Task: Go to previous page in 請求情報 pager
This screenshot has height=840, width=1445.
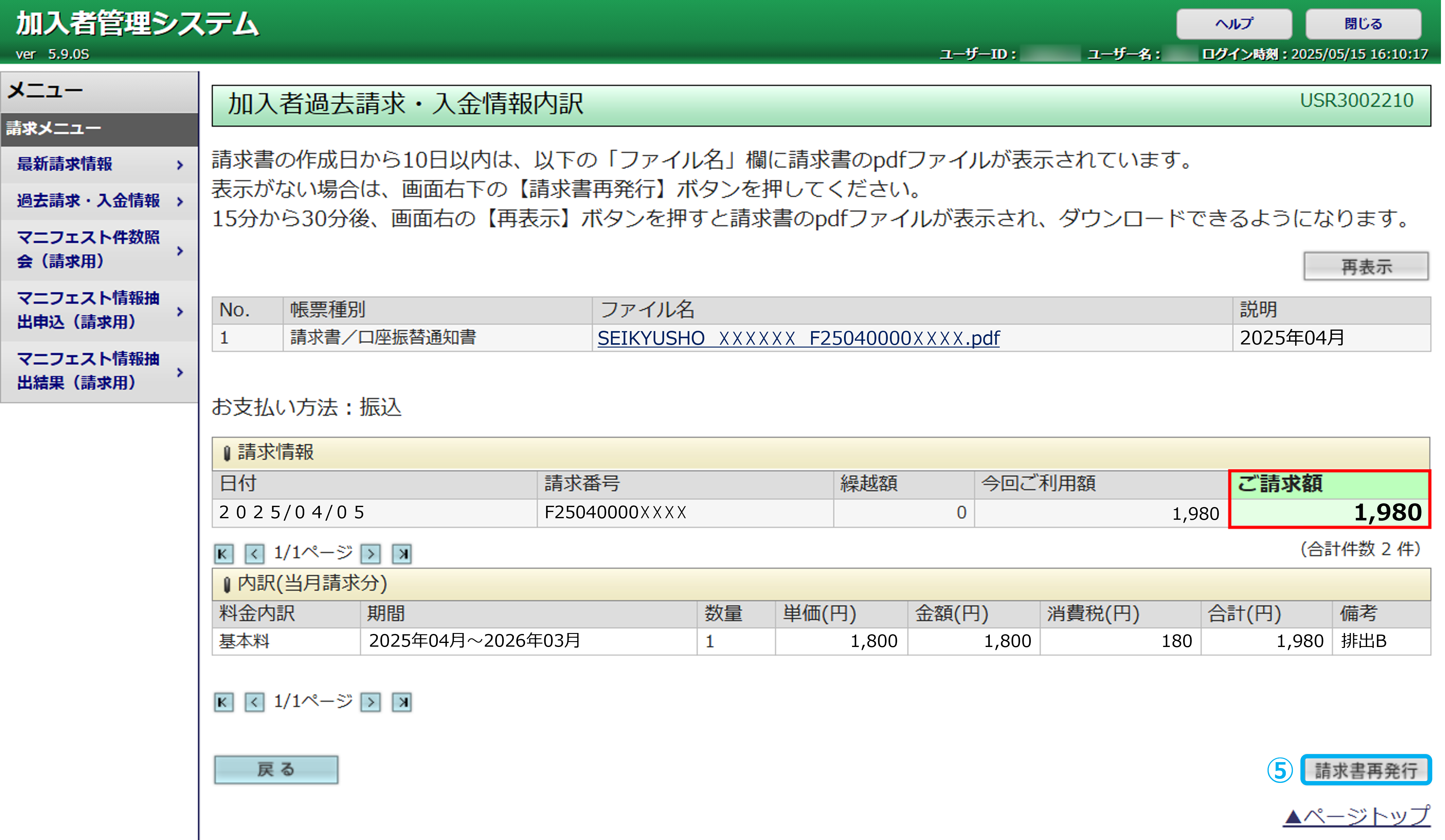Action: click(x=255, y=553)
